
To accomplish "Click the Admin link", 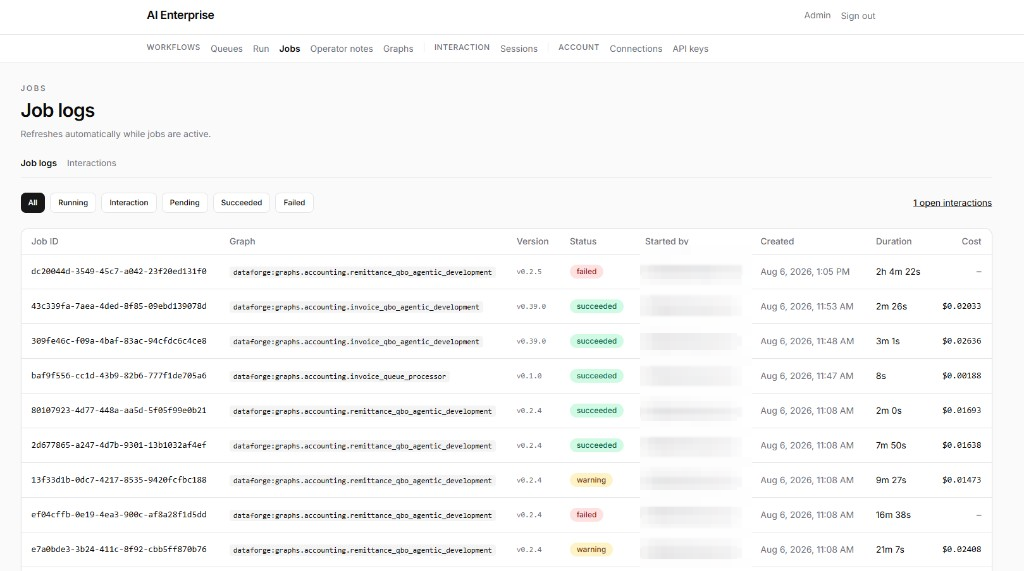I will [817, 15].
